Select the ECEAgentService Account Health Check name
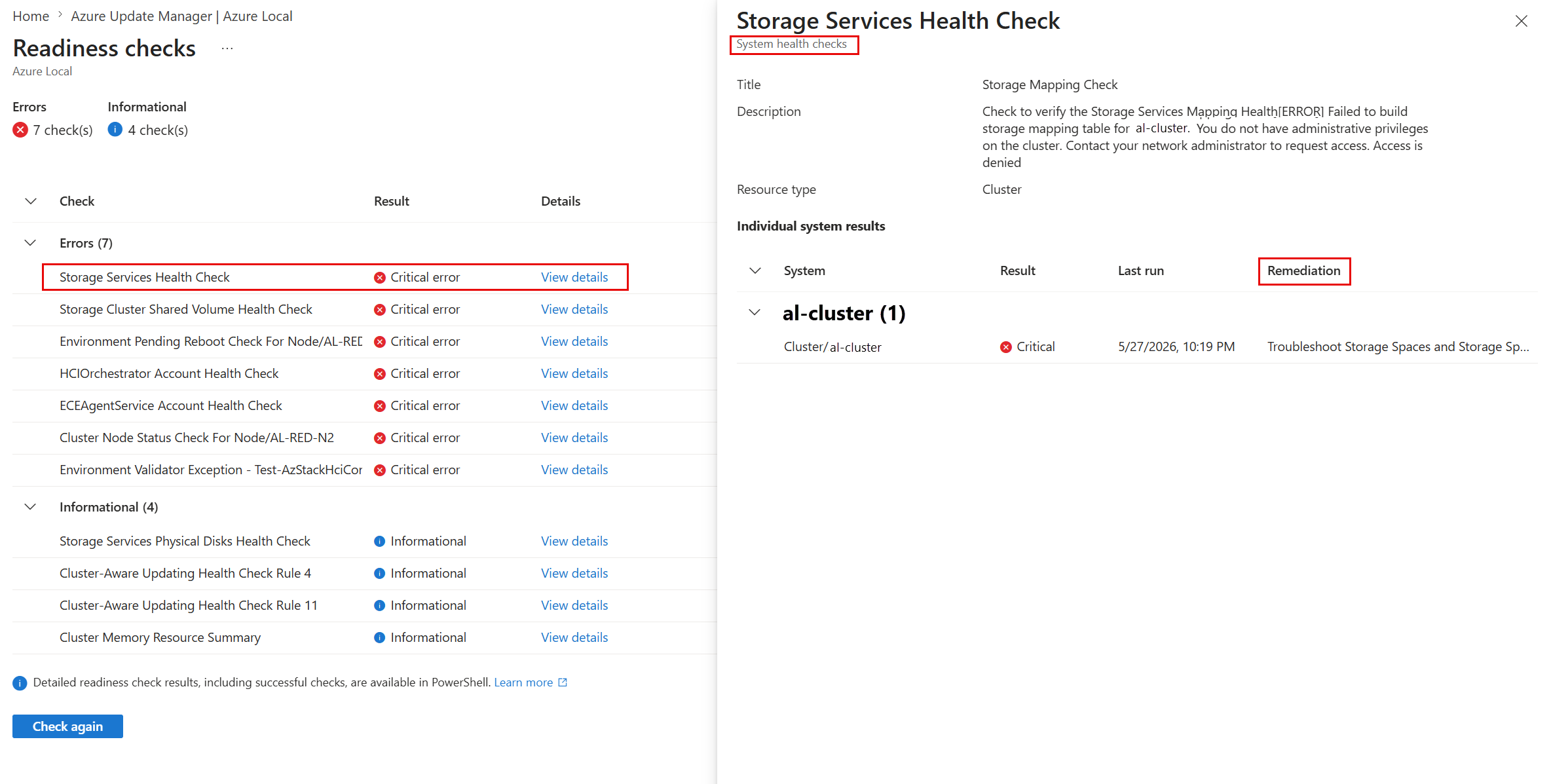The height and width of the screenshot is (784, 1551). point(170,405)
